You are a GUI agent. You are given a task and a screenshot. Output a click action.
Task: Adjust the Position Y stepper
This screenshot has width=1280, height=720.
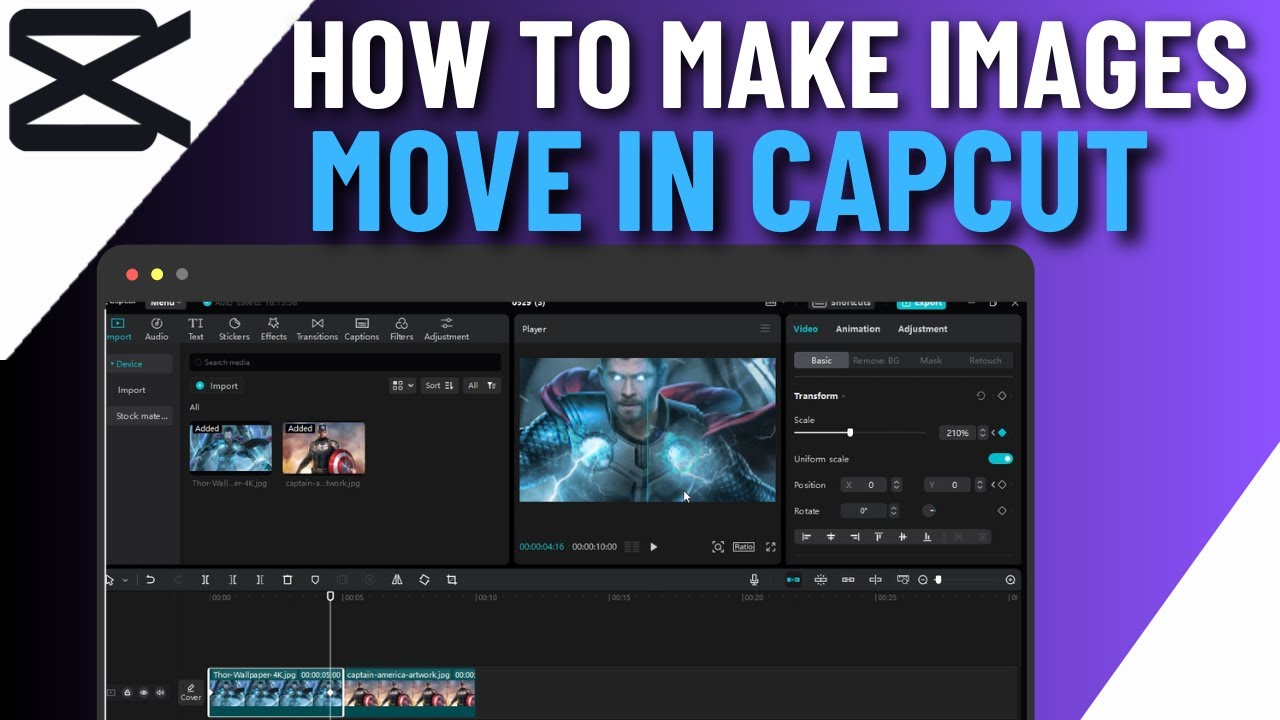click(x=980, y=485)
